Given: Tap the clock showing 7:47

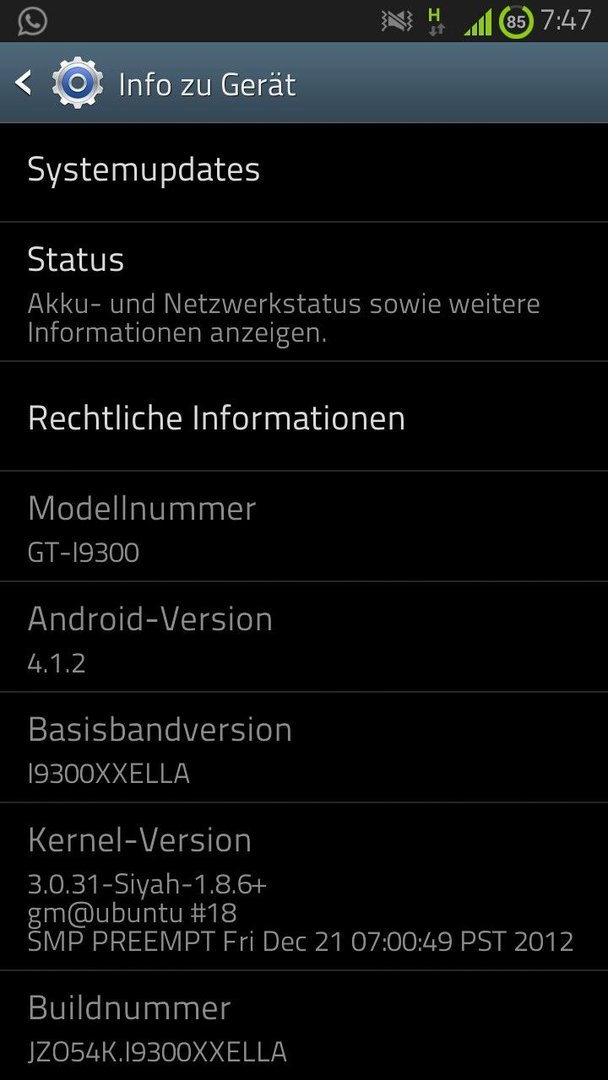Looking at the screenshot, I should [566, 20].
